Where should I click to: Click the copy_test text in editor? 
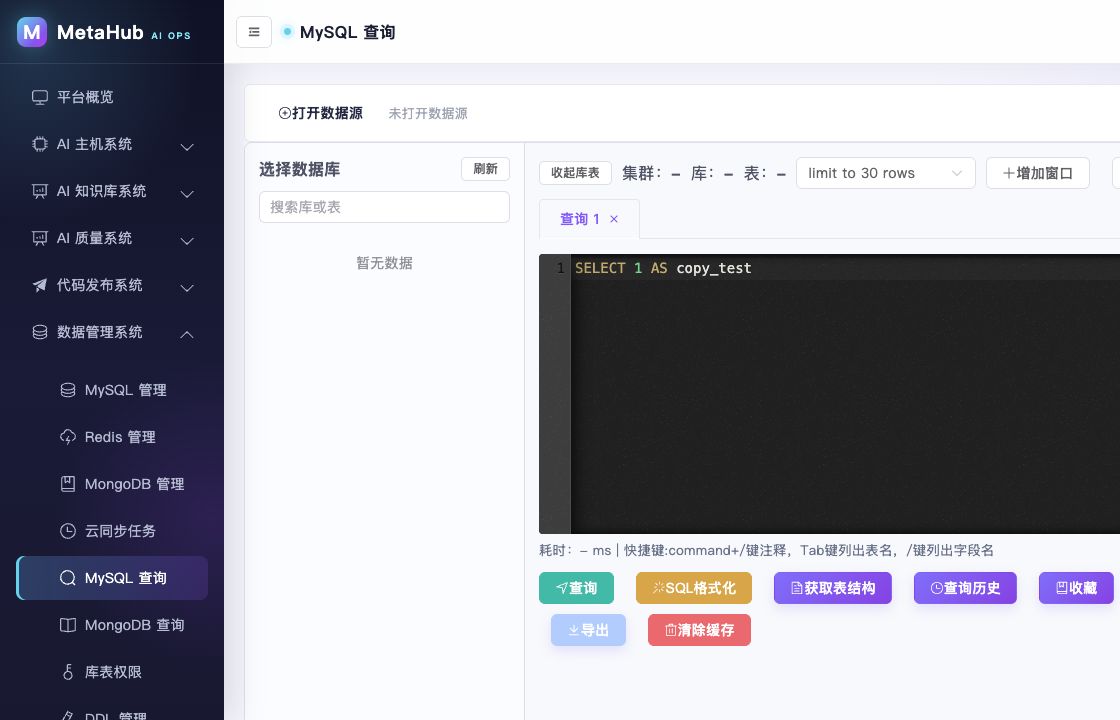[x=714, y=268]
